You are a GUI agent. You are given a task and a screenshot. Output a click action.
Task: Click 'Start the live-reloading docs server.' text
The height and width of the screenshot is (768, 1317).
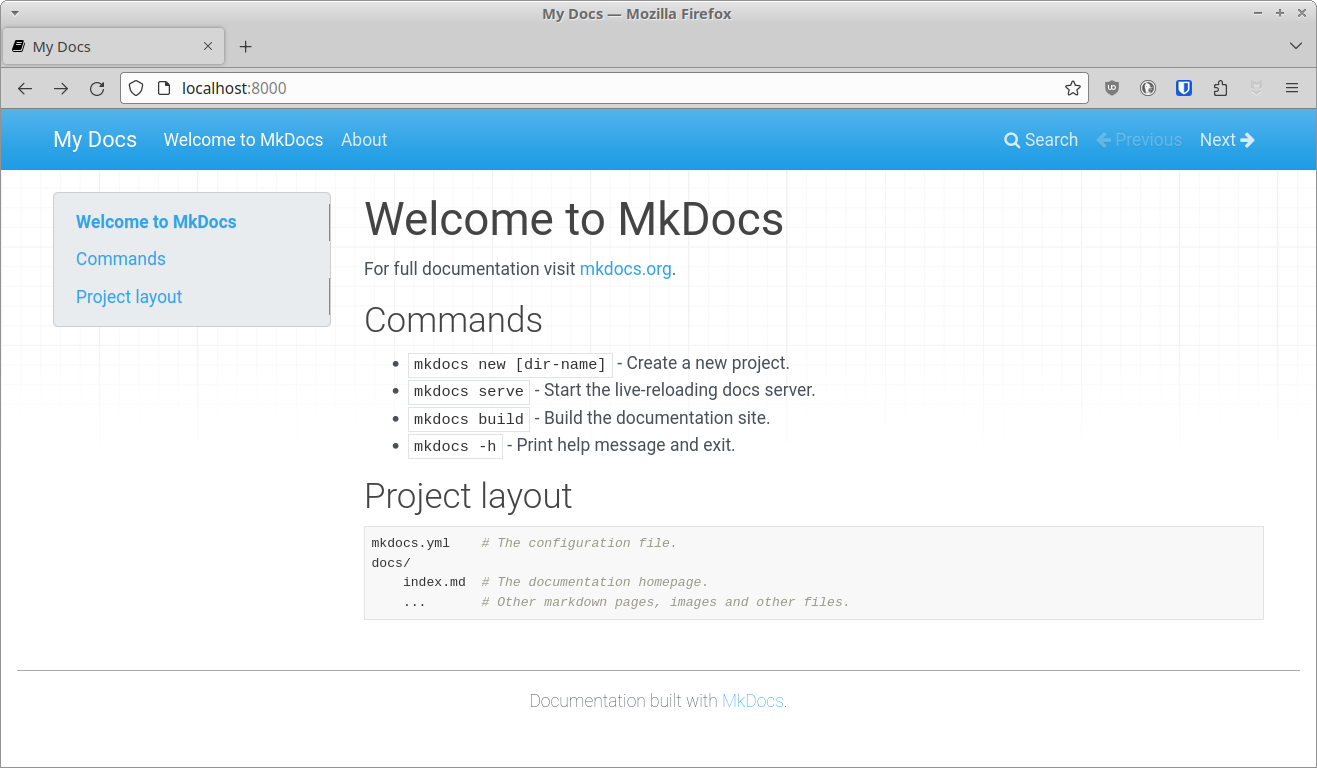[x=680, y=390]
